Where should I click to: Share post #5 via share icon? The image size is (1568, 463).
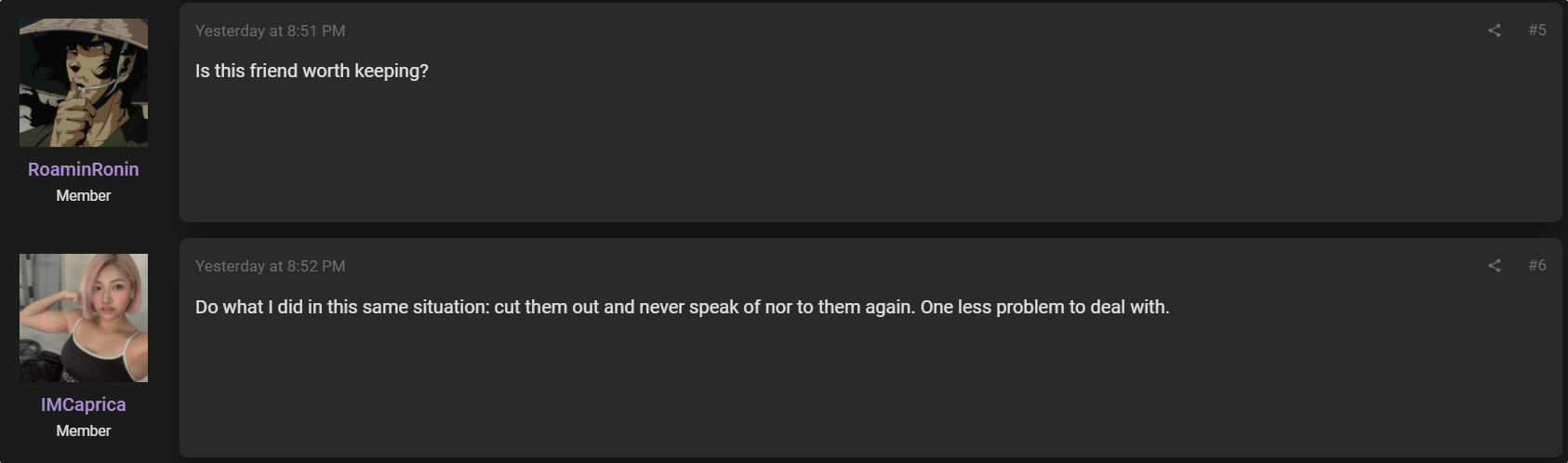[1495, 31]
